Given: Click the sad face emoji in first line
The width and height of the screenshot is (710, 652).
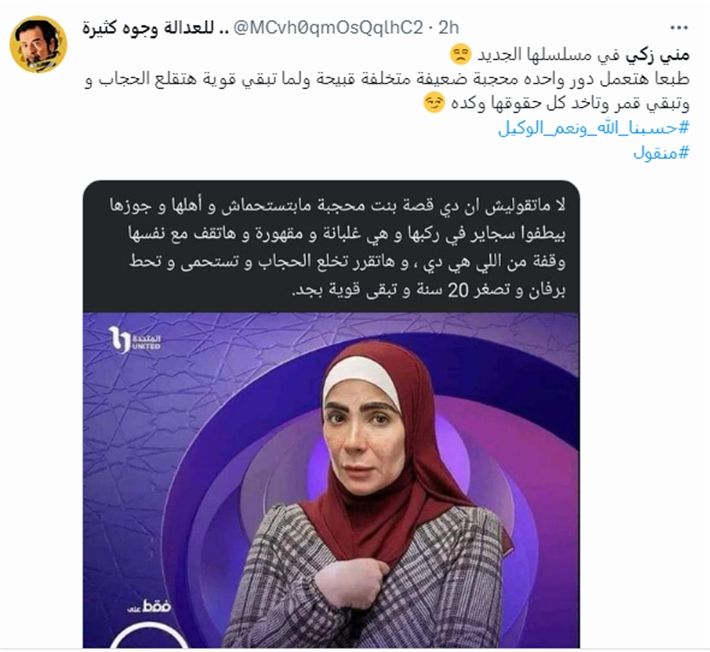Looking at the screenshot, I should [x=461, y=55].
